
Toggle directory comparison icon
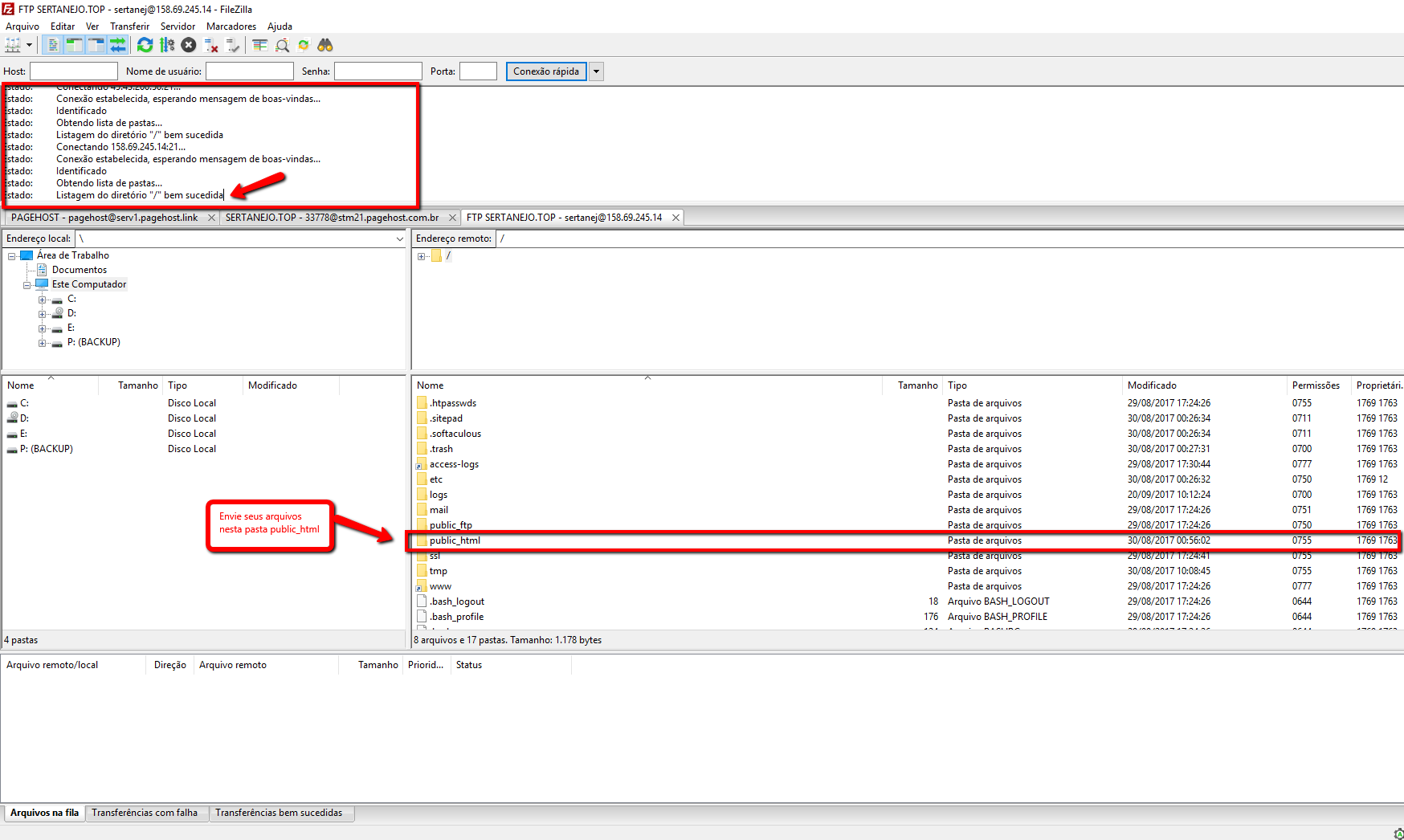pos(282,45)
